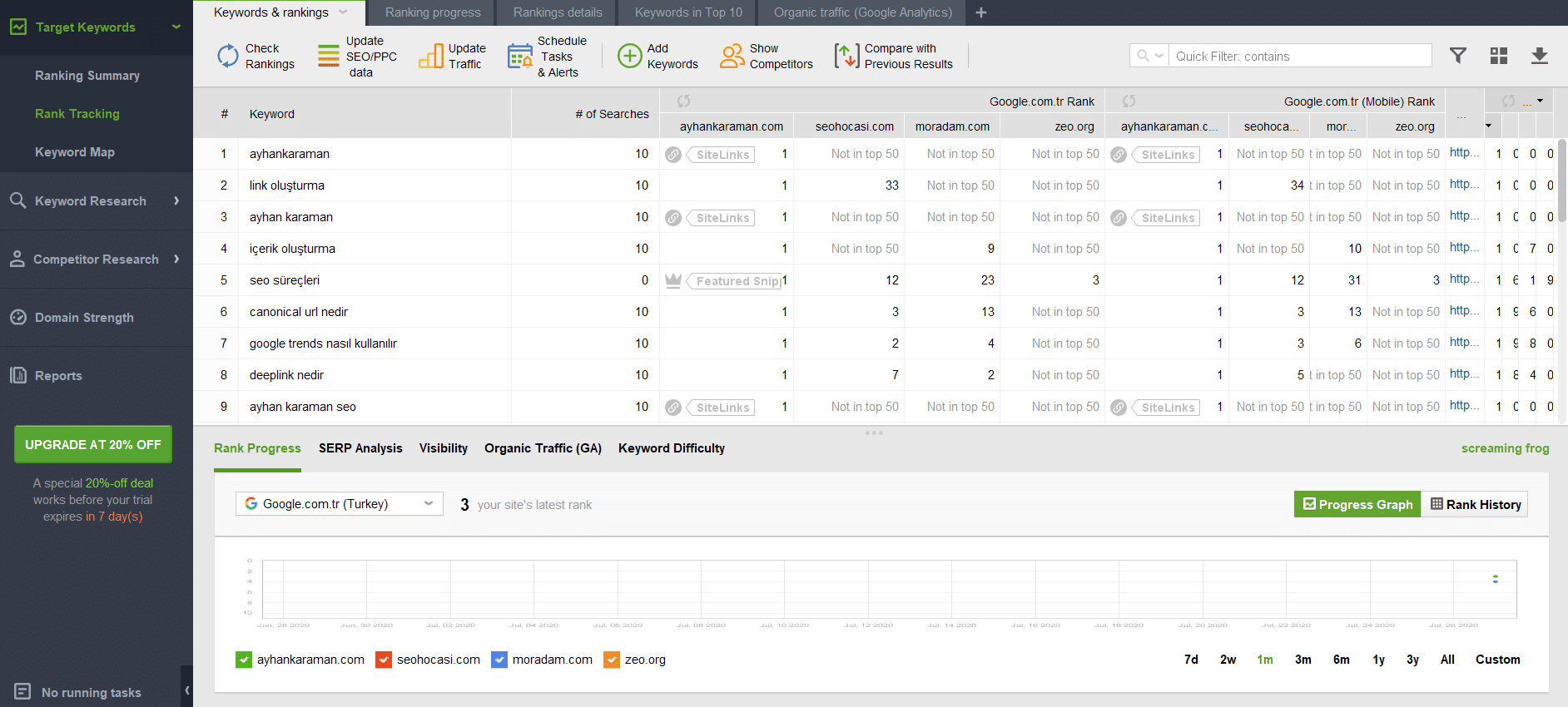Select the 3m time range

point(1303,660)
